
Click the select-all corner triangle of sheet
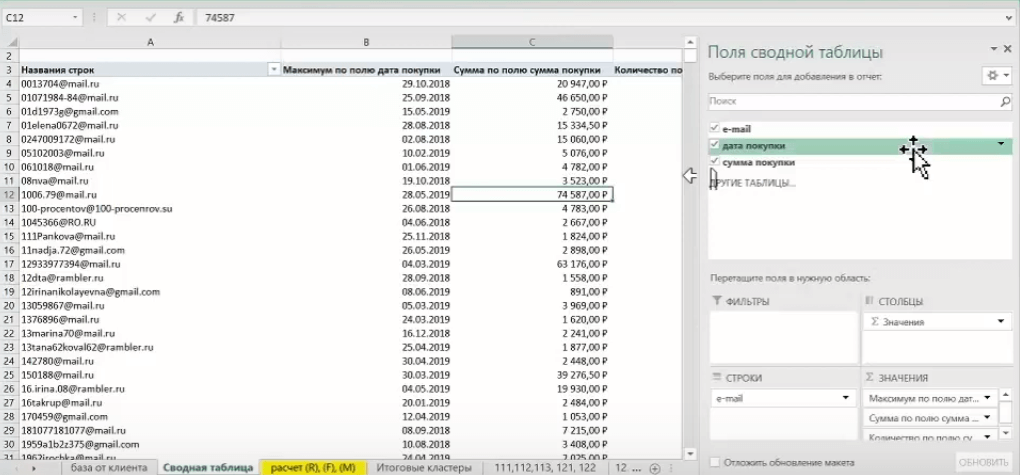tap(12, 42)
